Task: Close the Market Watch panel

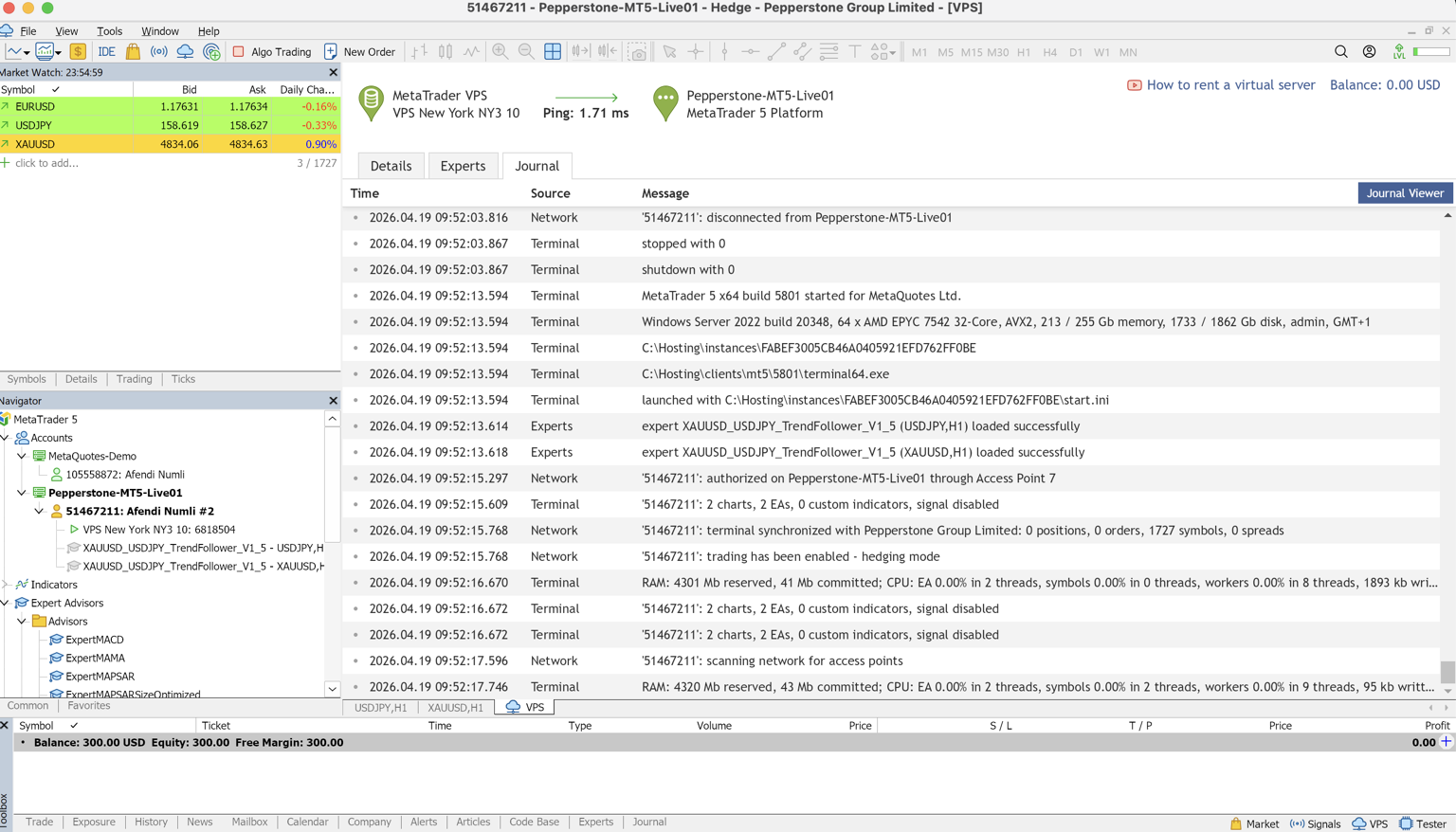Action: pos(333,72)
